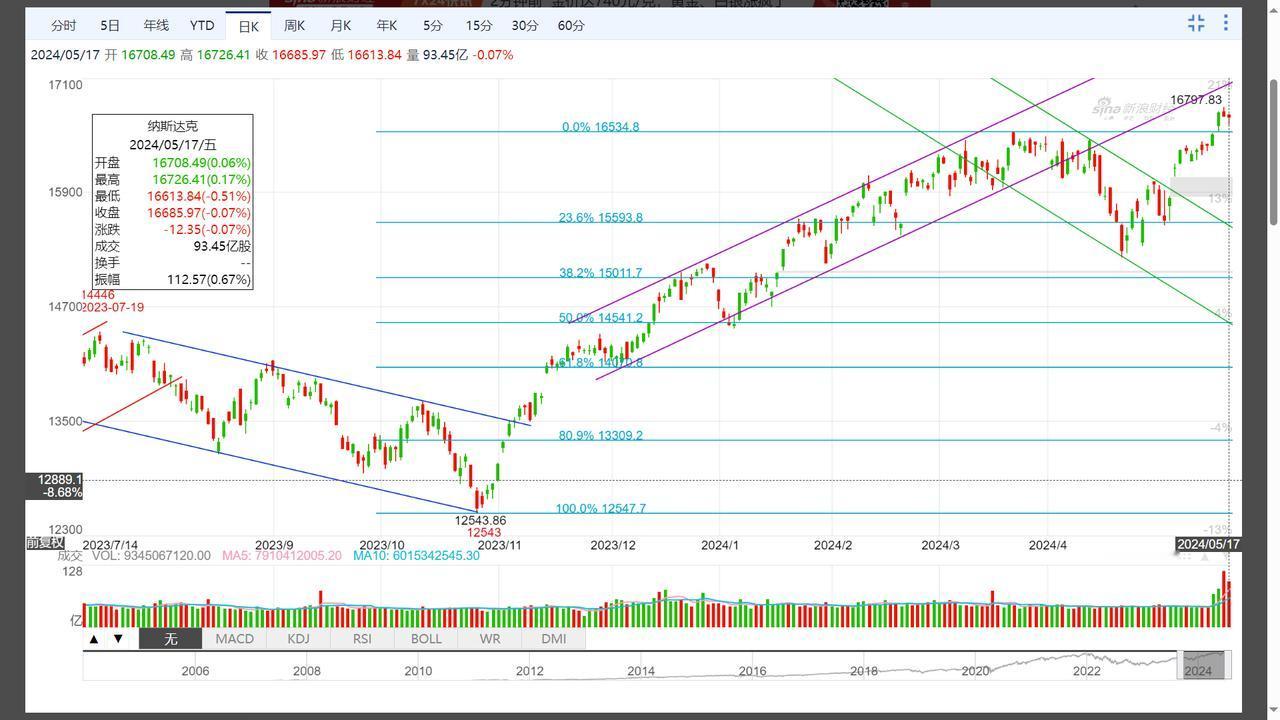Click the MA10 volume average label
The height and width of the screenshot is (720, 1280).
click(416, 555)
